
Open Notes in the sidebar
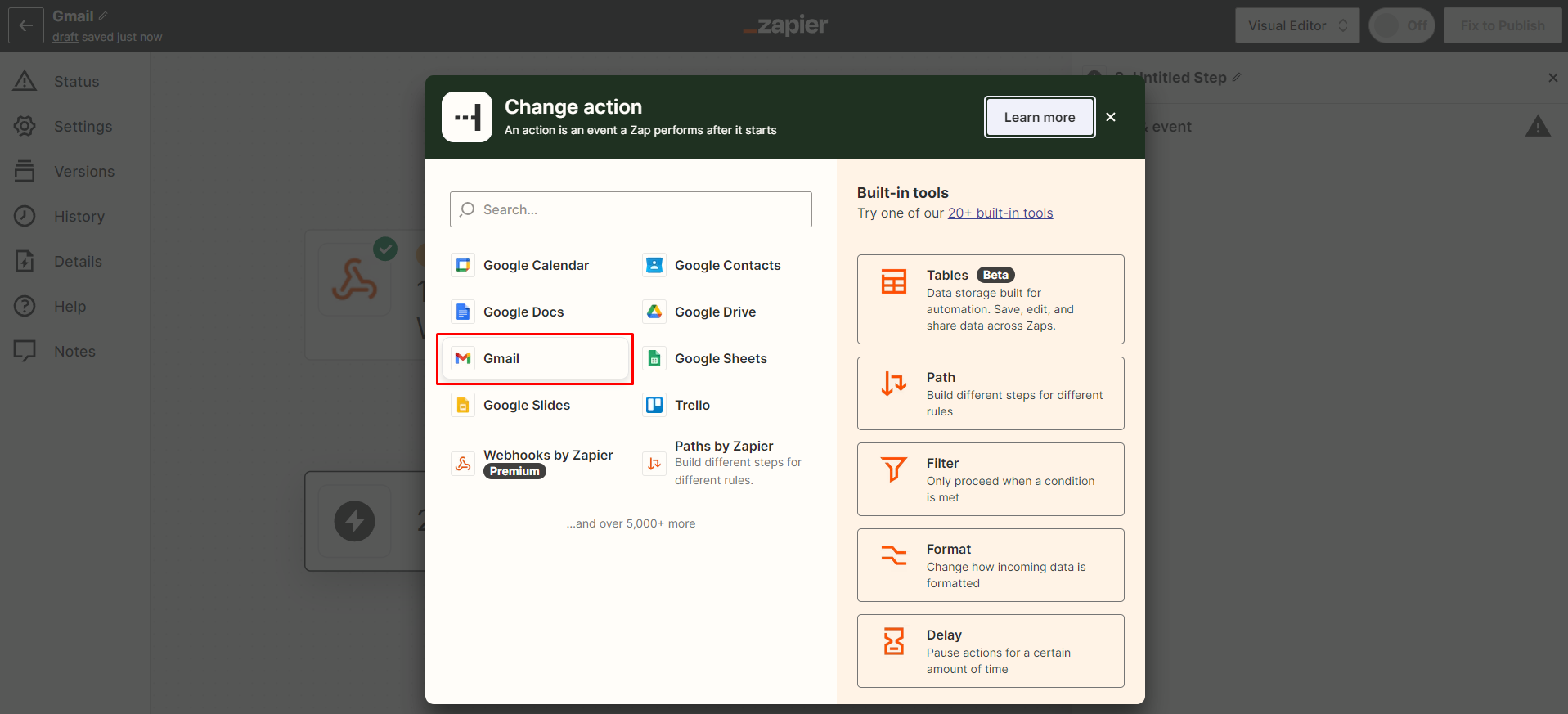coord(74,351)
